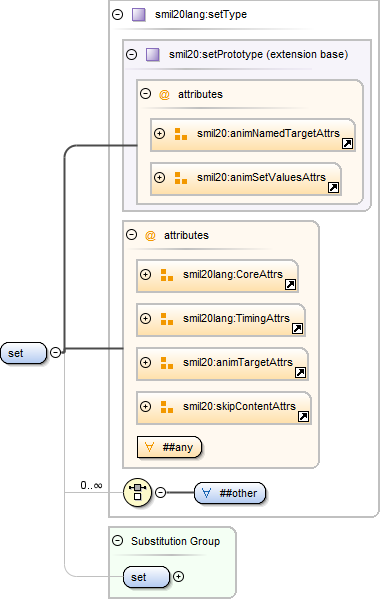Follow link arrow on animNamedTargetAttrs
Viewport: 381px width, 600px height.
[x=347, y=144]
